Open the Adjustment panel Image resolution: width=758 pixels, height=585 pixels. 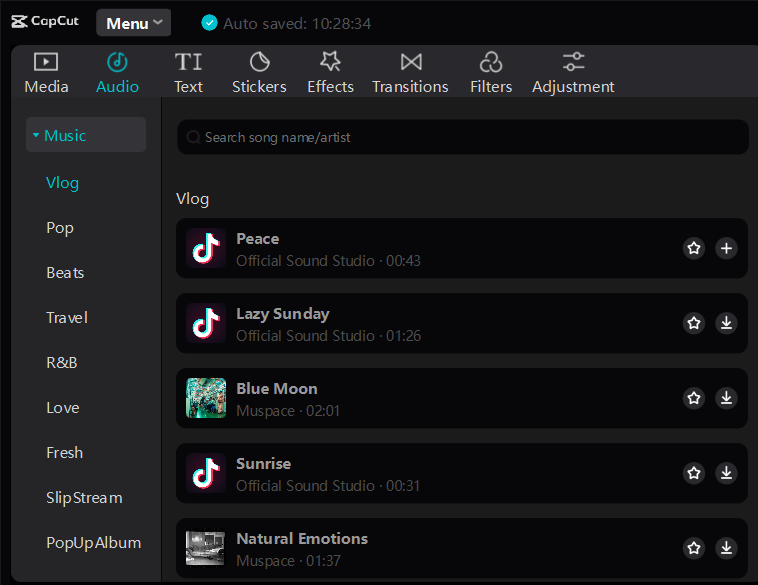pos(573,72)
